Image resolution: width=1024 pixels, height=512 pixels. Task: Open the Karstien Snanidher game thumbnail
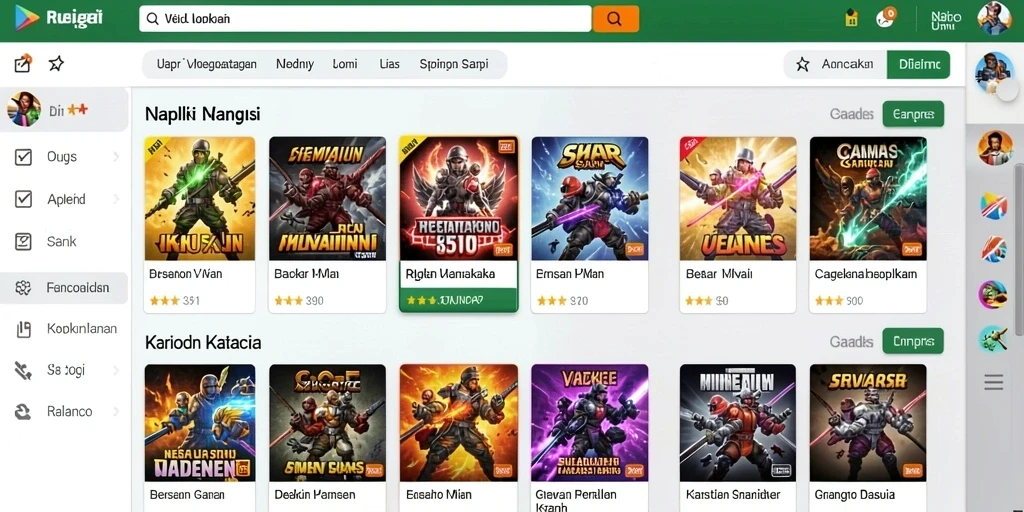point(738,423)
